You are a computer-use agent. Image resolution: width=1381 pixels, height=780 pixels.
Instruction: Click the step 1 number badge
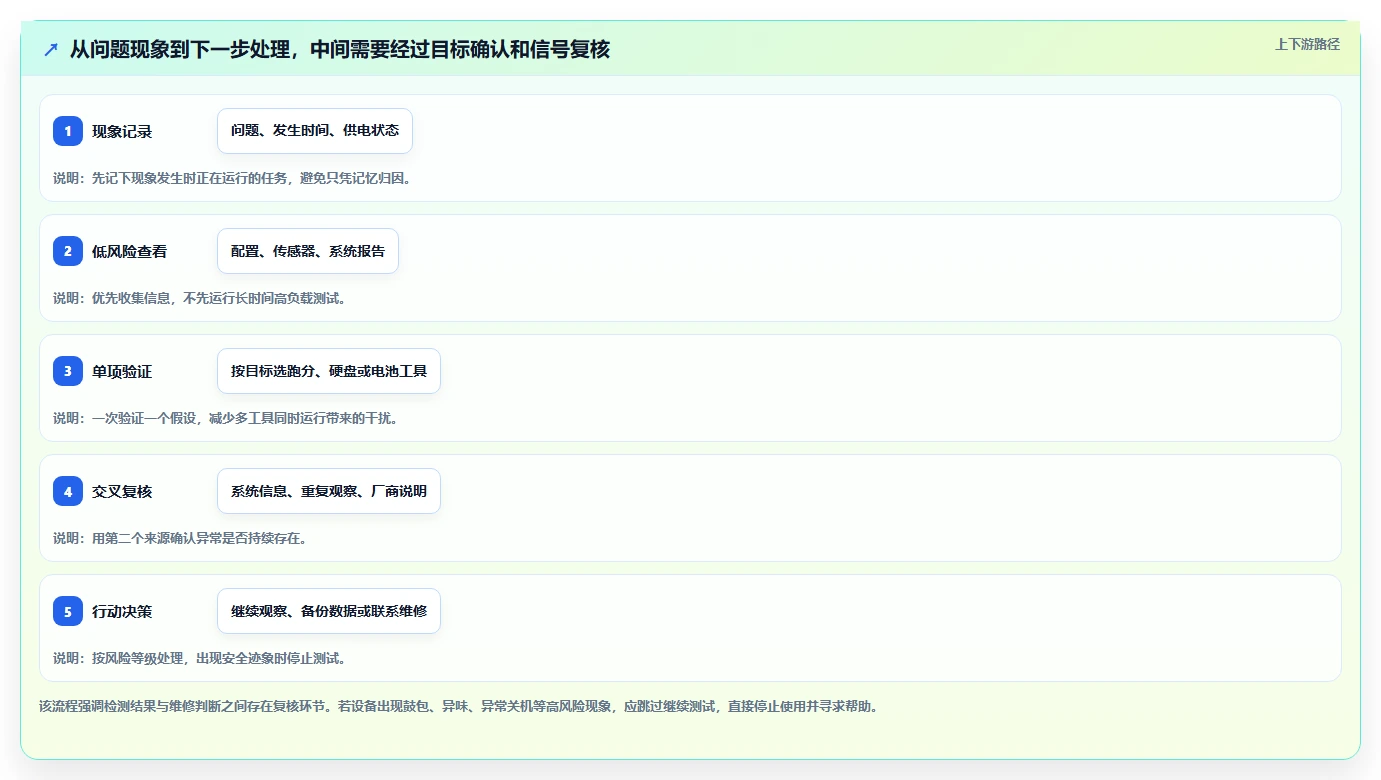(x=68, y=131)
